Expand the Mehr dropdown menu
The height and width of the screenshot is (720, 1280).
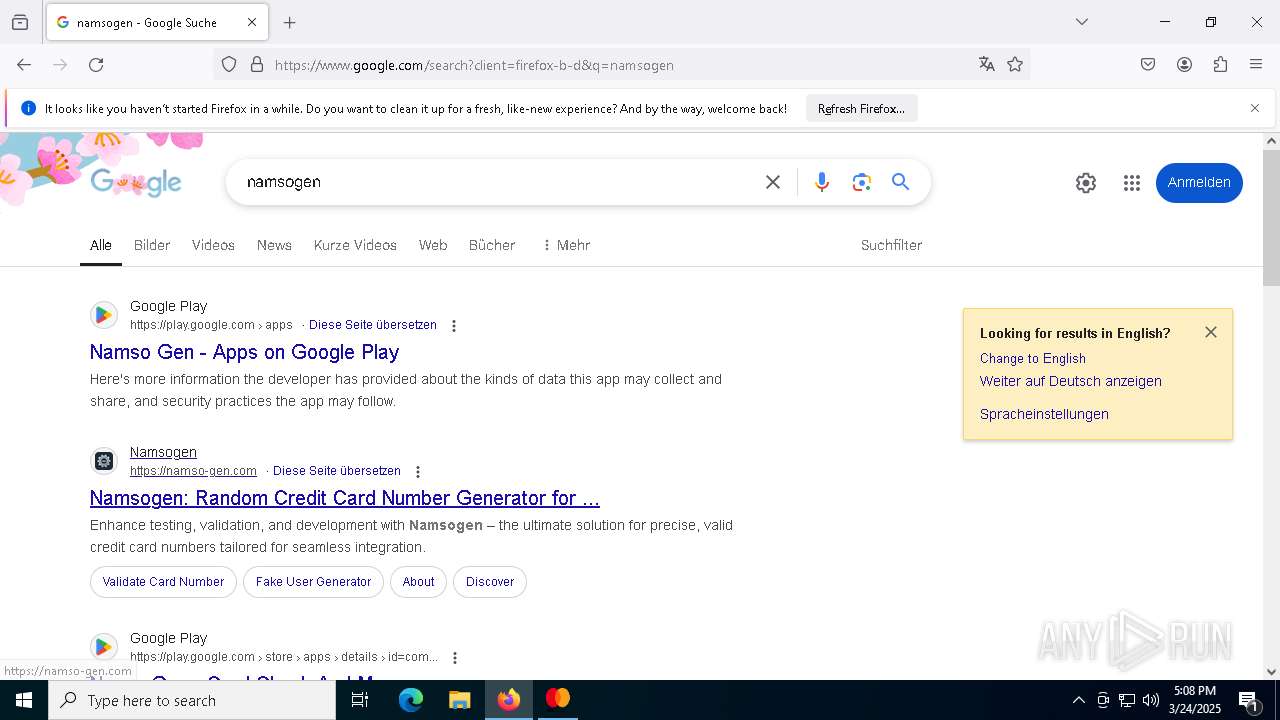[566, 245]
